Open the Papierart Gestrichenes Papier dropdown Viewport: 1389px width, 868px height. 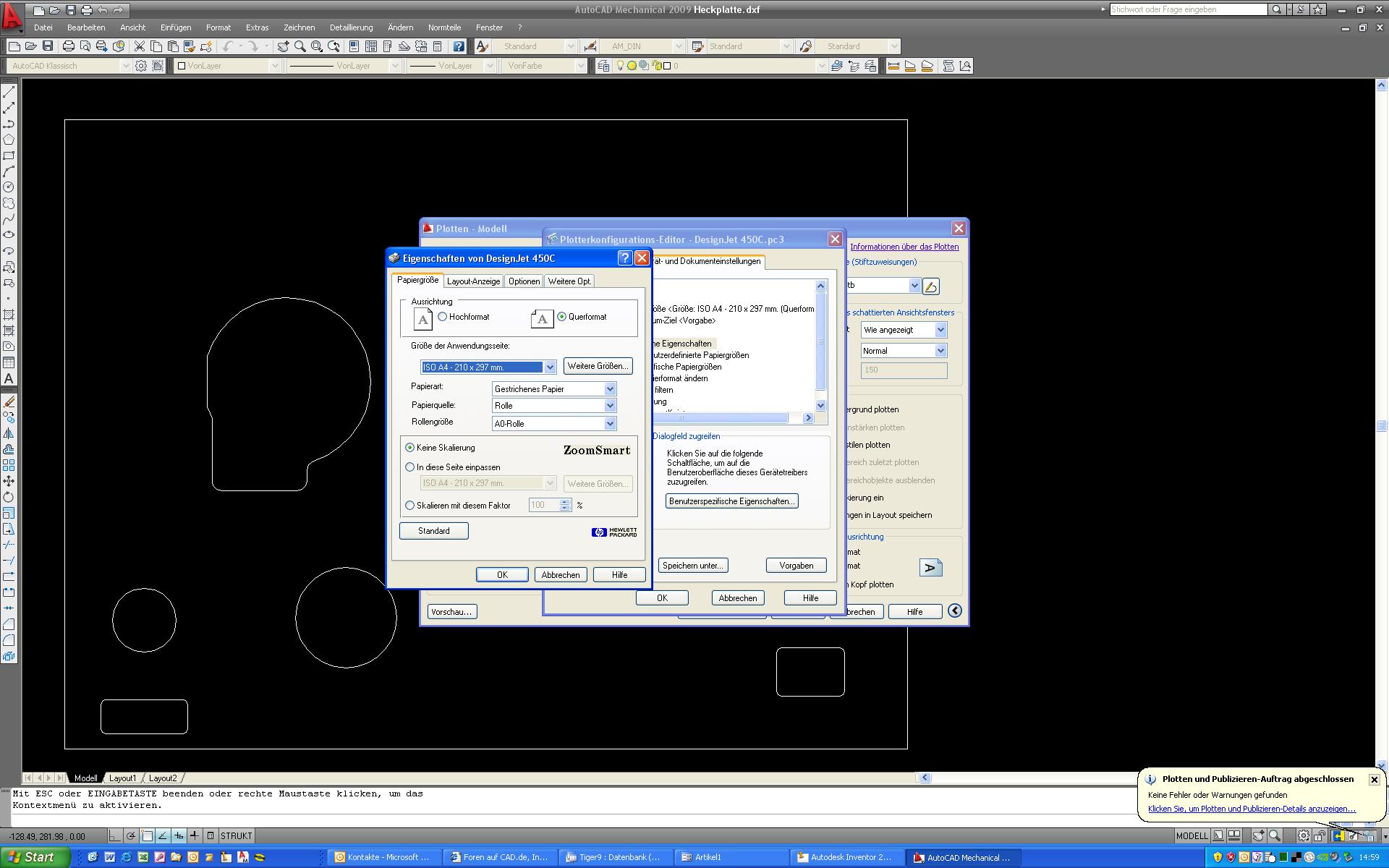[554, 389]
